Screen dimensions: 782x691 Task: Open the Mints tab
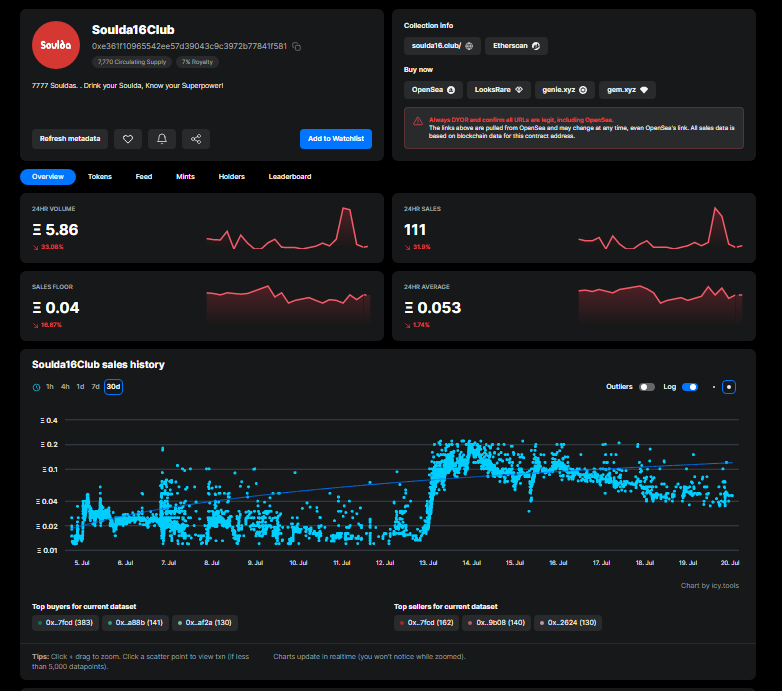(185, 176)
